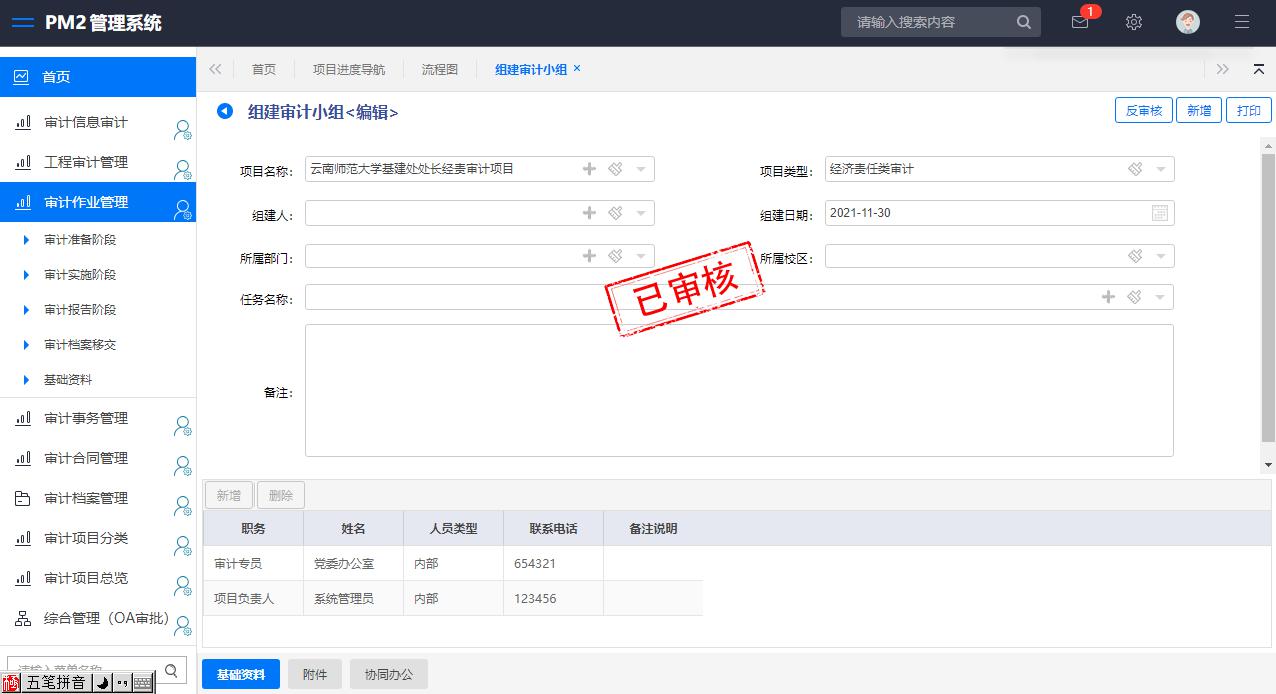
Task: Click the 反审核 button
Action: (1143, 111)
